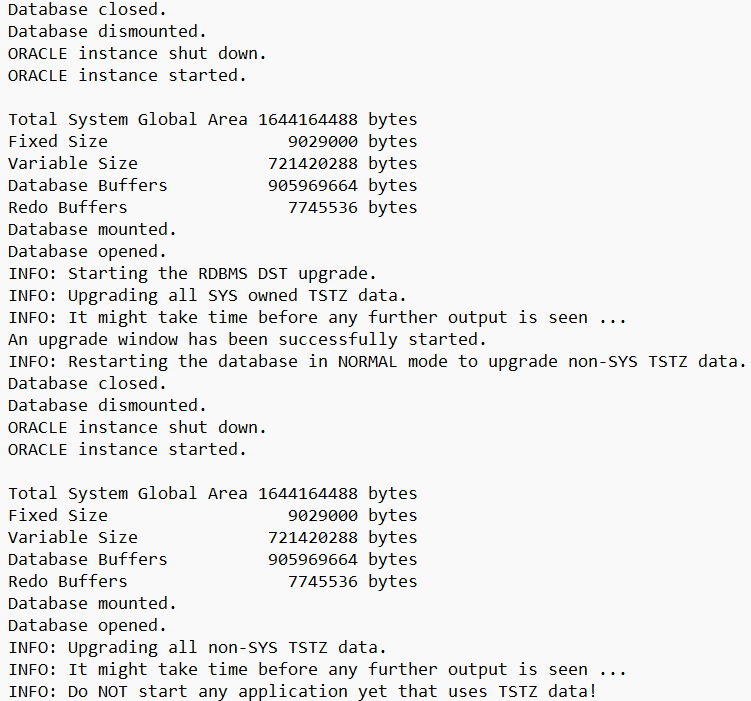Screen dimensions: 751x701
Task: Click the "Upgrading all non-SYS TSTZ data" line
Action: (197, 647)
